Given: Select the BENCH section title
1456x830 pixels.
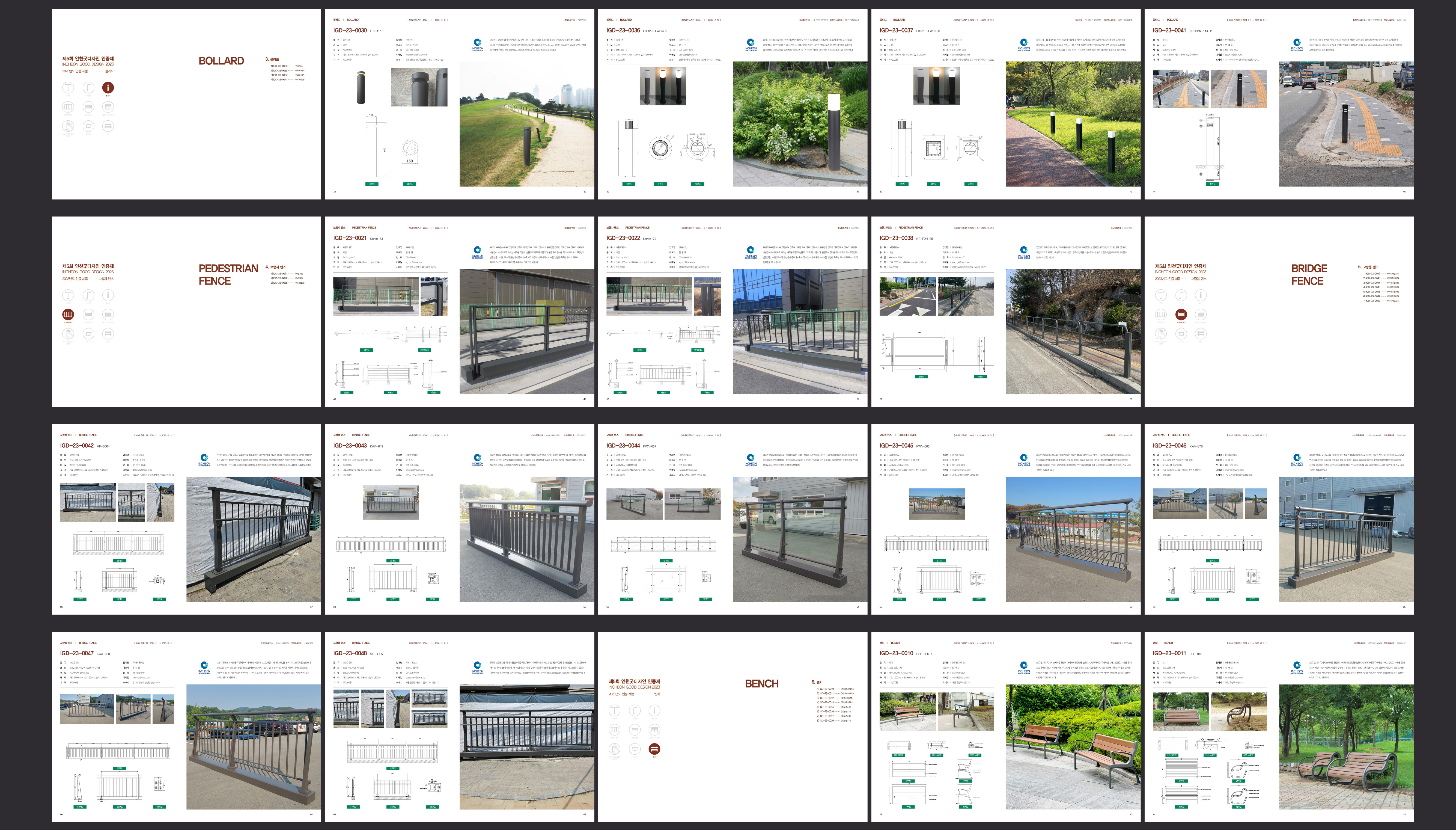Looking at the screenshot, I should [762, 683].
